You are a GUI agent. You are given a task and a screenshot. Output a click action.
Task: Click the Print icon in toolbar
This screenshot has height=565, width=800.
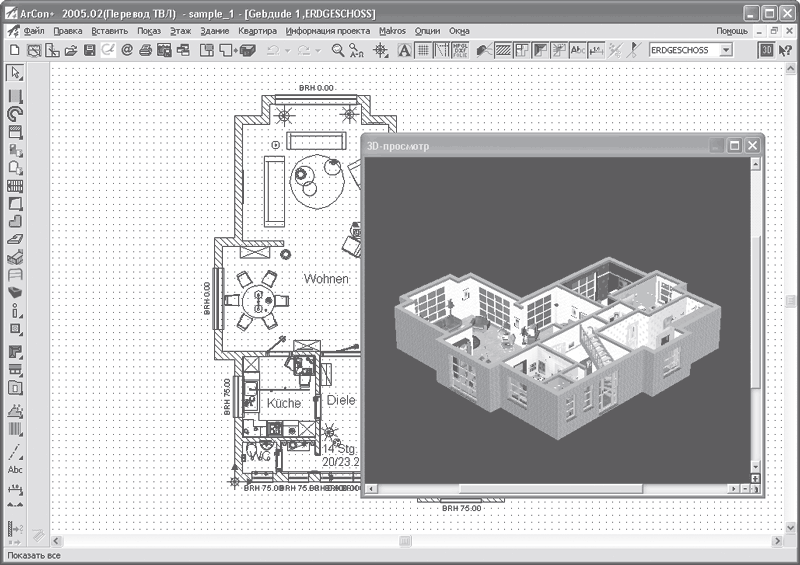point(146,49)
